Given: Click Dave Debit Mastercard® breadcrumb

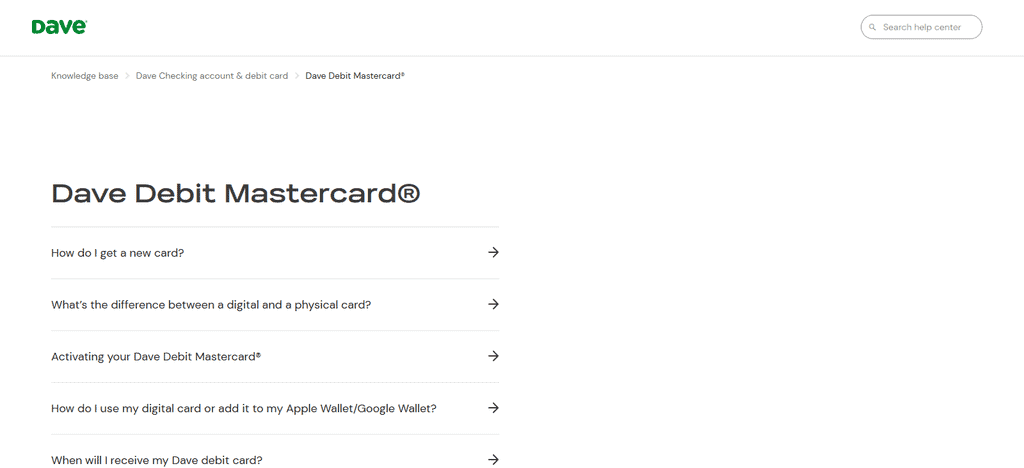Looking at the screenshot, I should (x=355, y=76).
